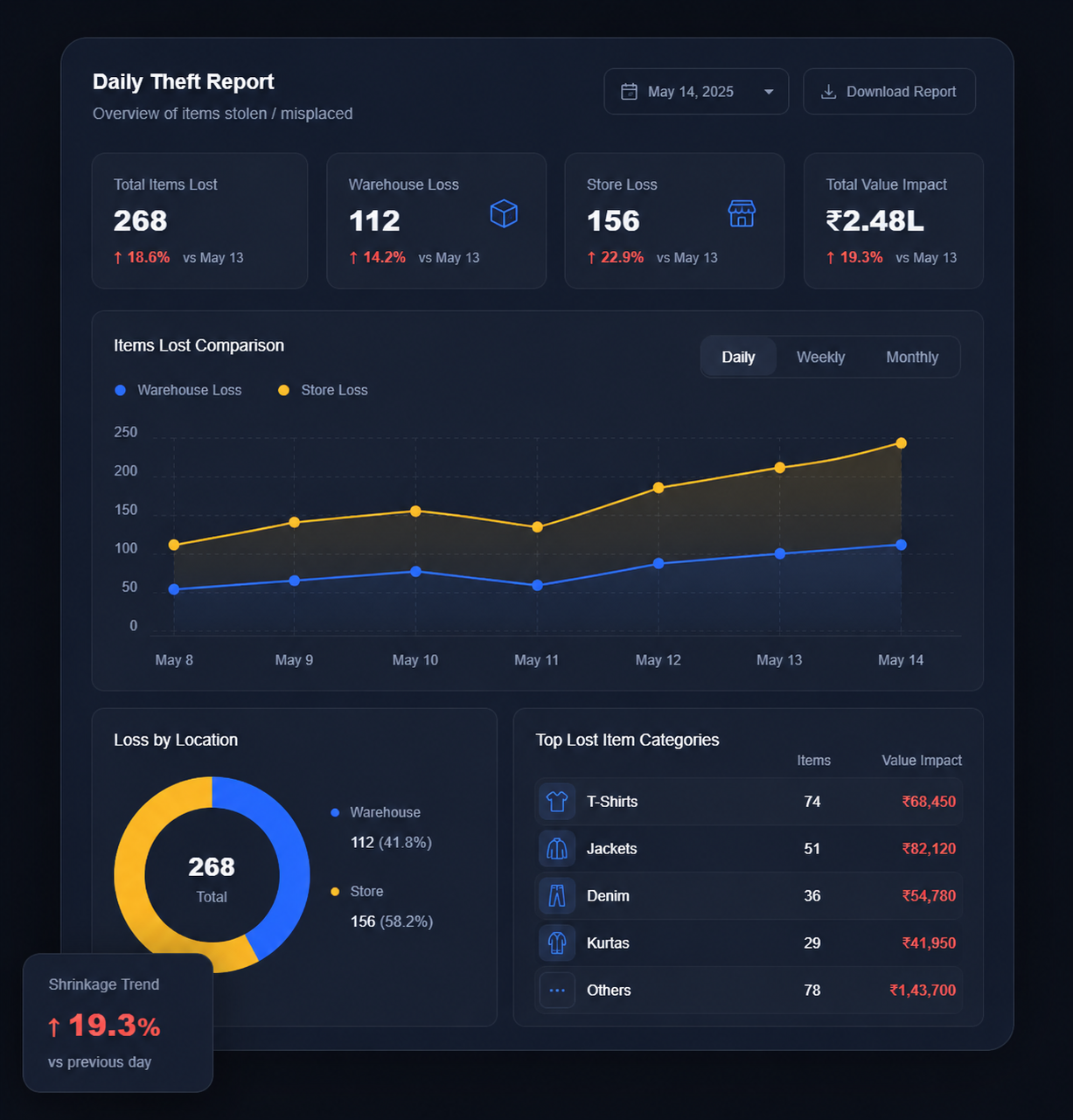Select the T-Shirts category icon
This screenshot has height=1120, width=1073.
[x=557, y=802]
